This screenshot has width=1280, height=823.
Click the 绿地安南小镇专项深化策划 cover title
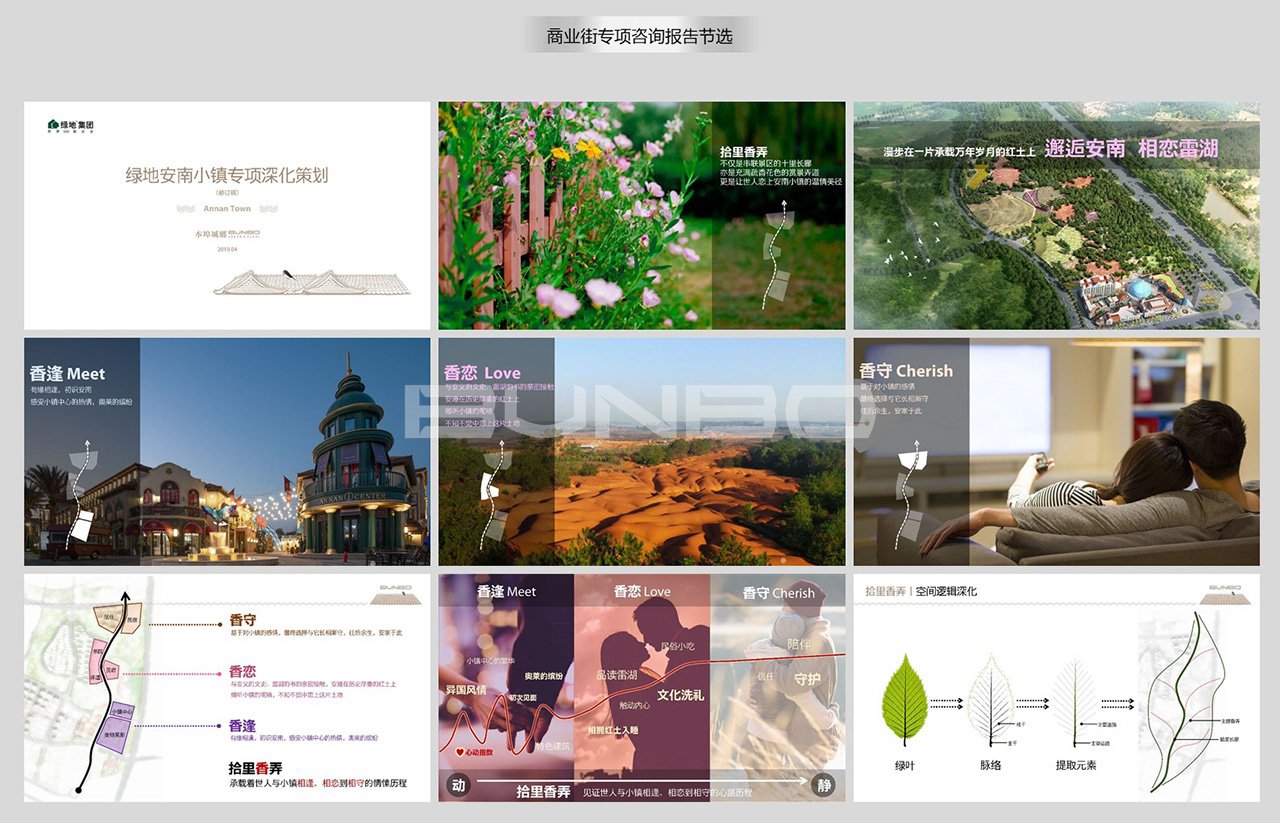227,176
